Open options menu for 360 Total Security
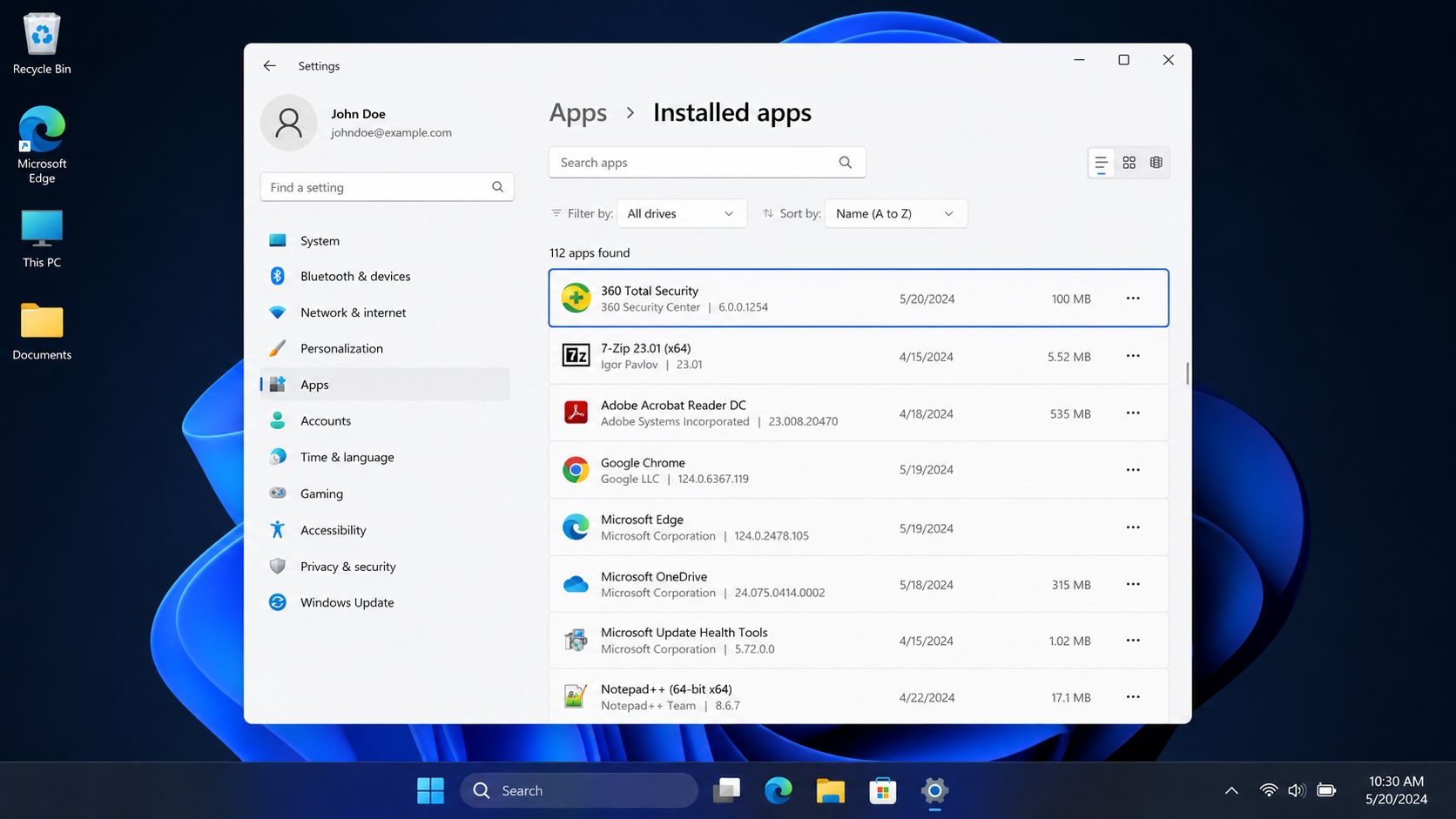This screenshot has width=1456, height=819. (x=1133, y=299)
